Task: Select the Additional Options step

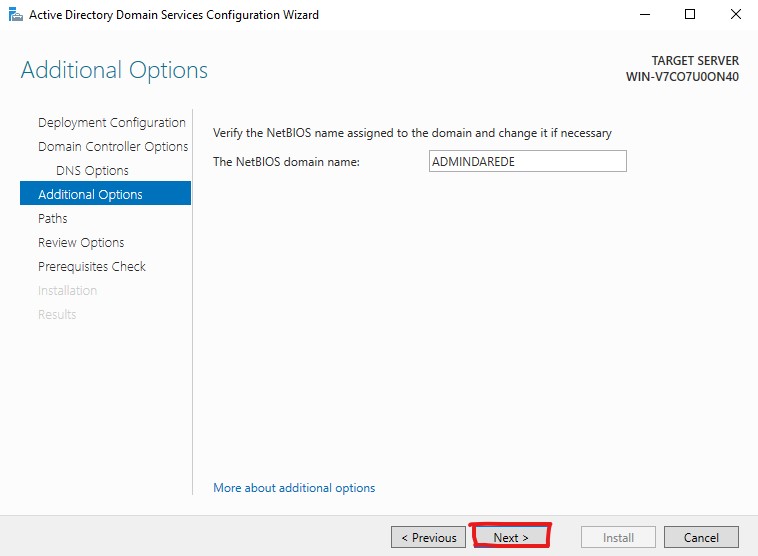Action: [x=105, y=193]
